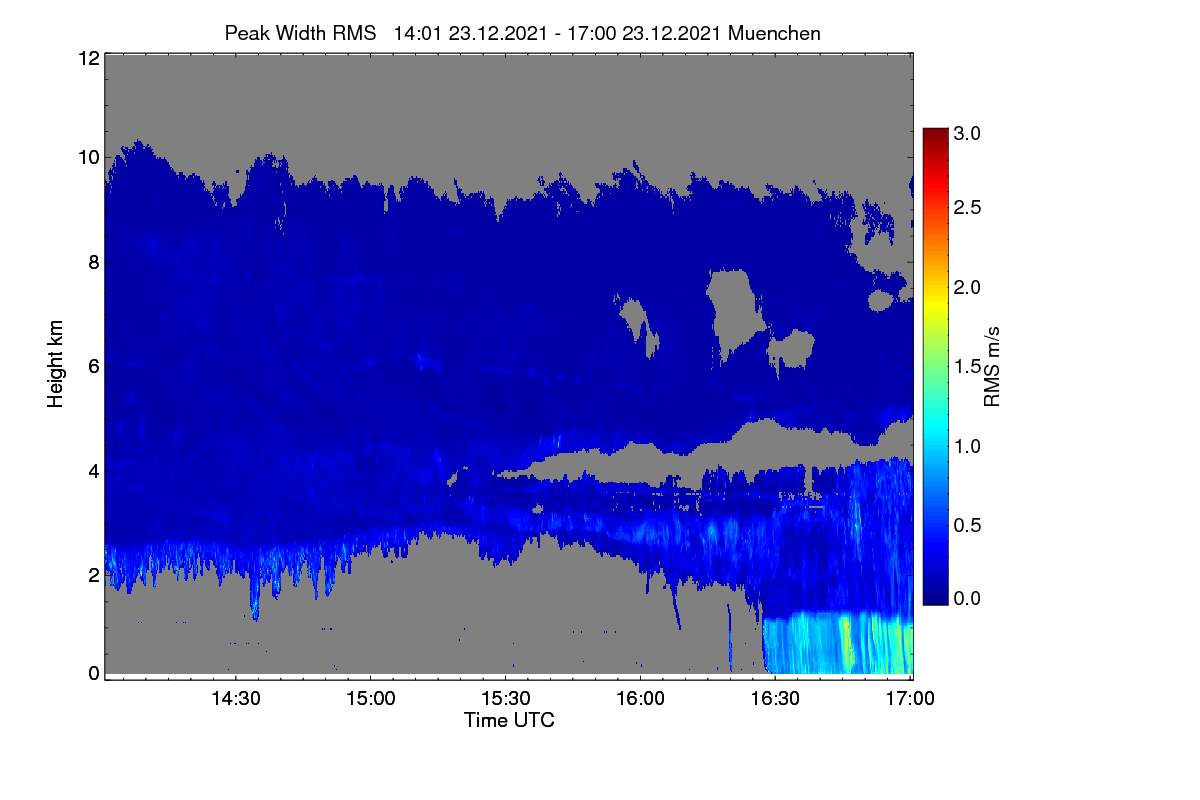Click the 'RMS m/s' colorbar label
The width and height of the screenshot is (1200, 800).
992,365
